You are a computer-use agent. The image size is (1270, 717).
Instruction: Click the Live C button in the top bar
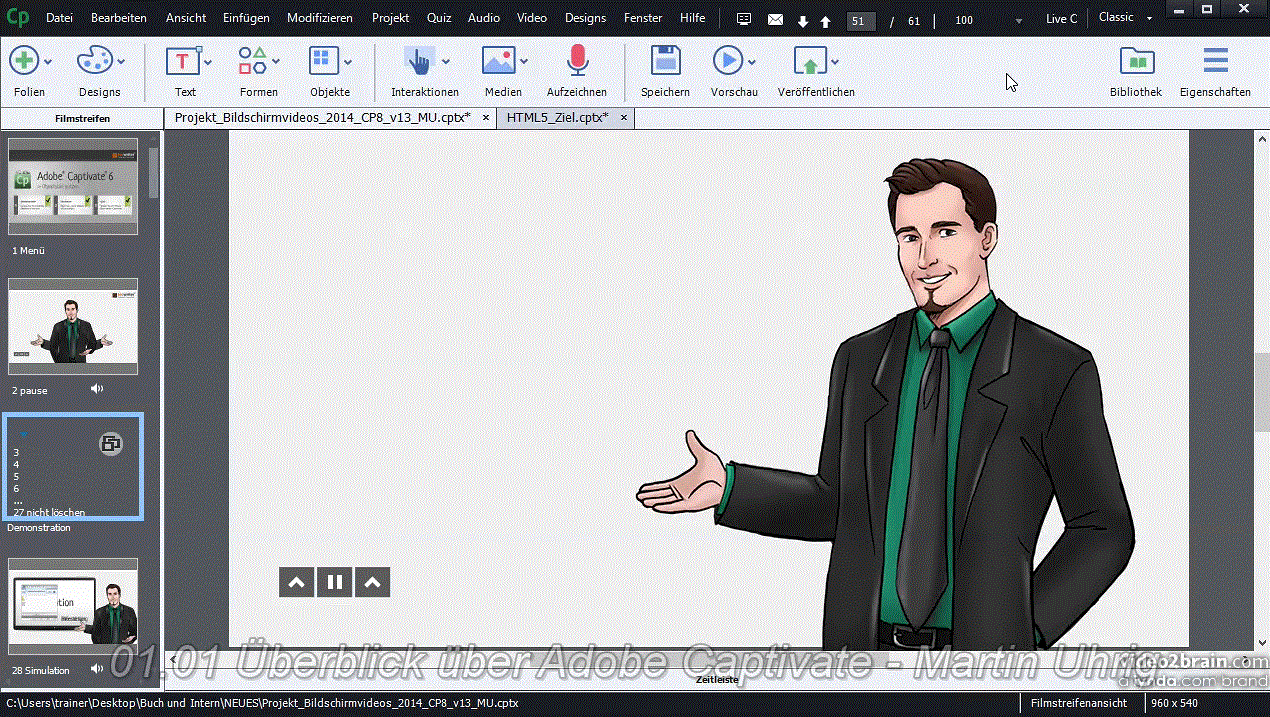(x=1062, y=19)
